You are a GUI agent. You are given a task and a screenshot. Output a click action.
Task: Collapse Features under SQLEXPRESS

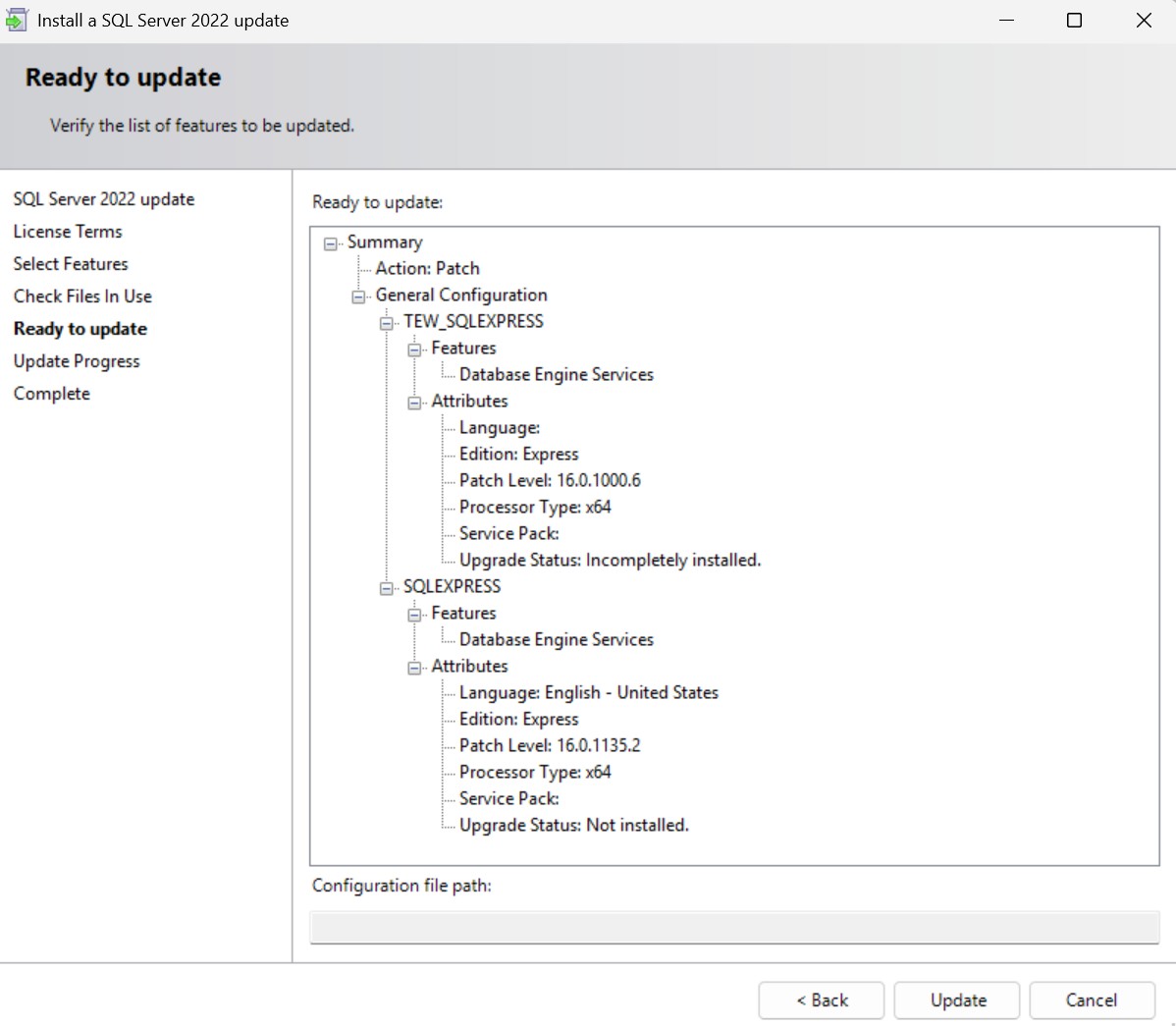pyautogui.click(x=414, y=615)
